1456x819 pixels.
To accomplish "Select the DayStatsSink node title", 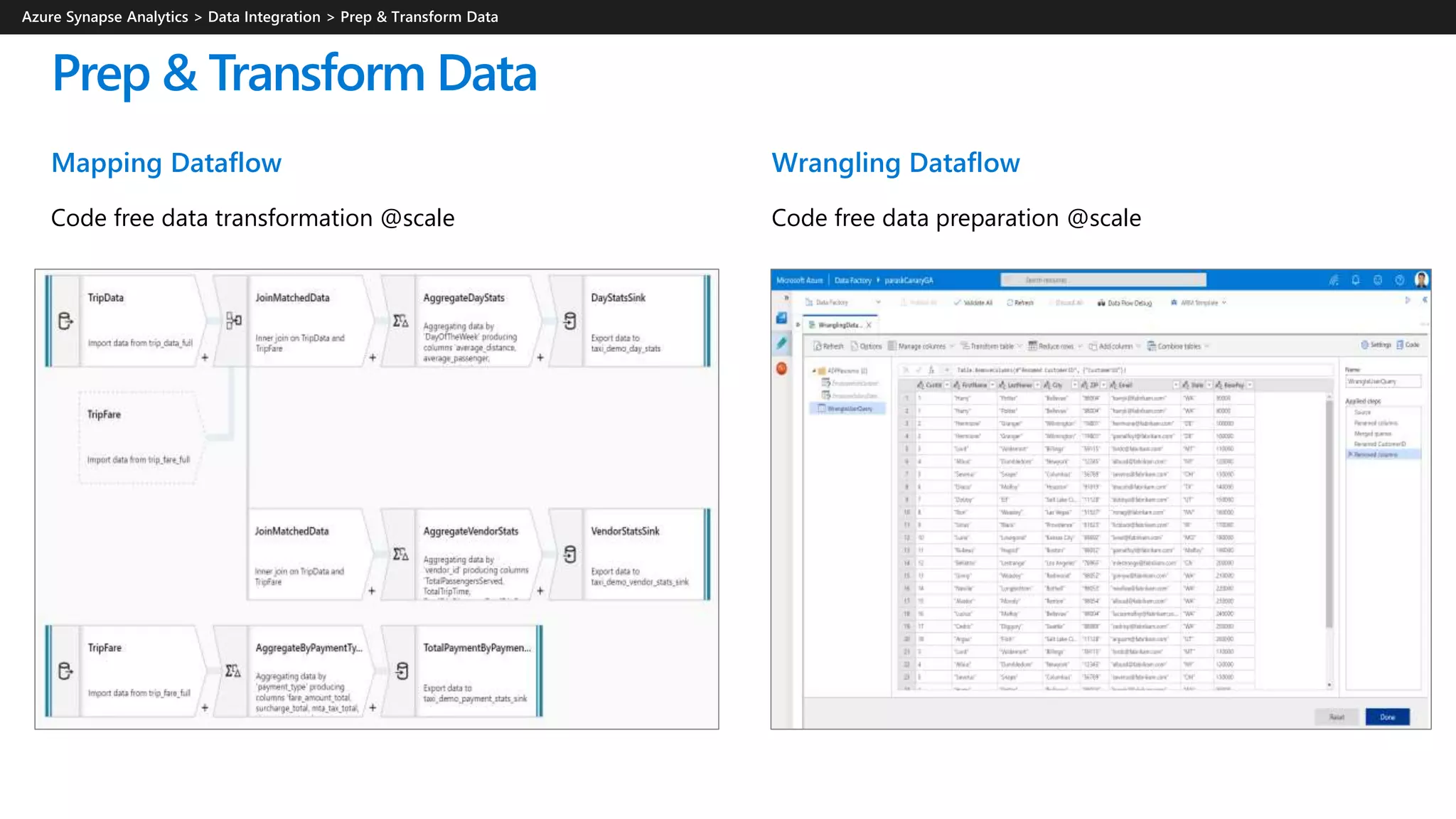I will 618,297.
